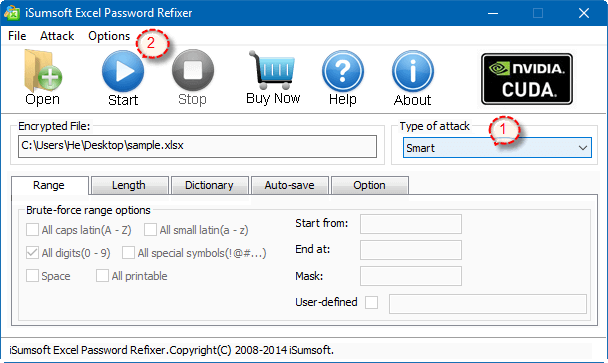Click the Encrypted File path field
Viewport: 608px width, 363px height.
(x=197, y=146)
